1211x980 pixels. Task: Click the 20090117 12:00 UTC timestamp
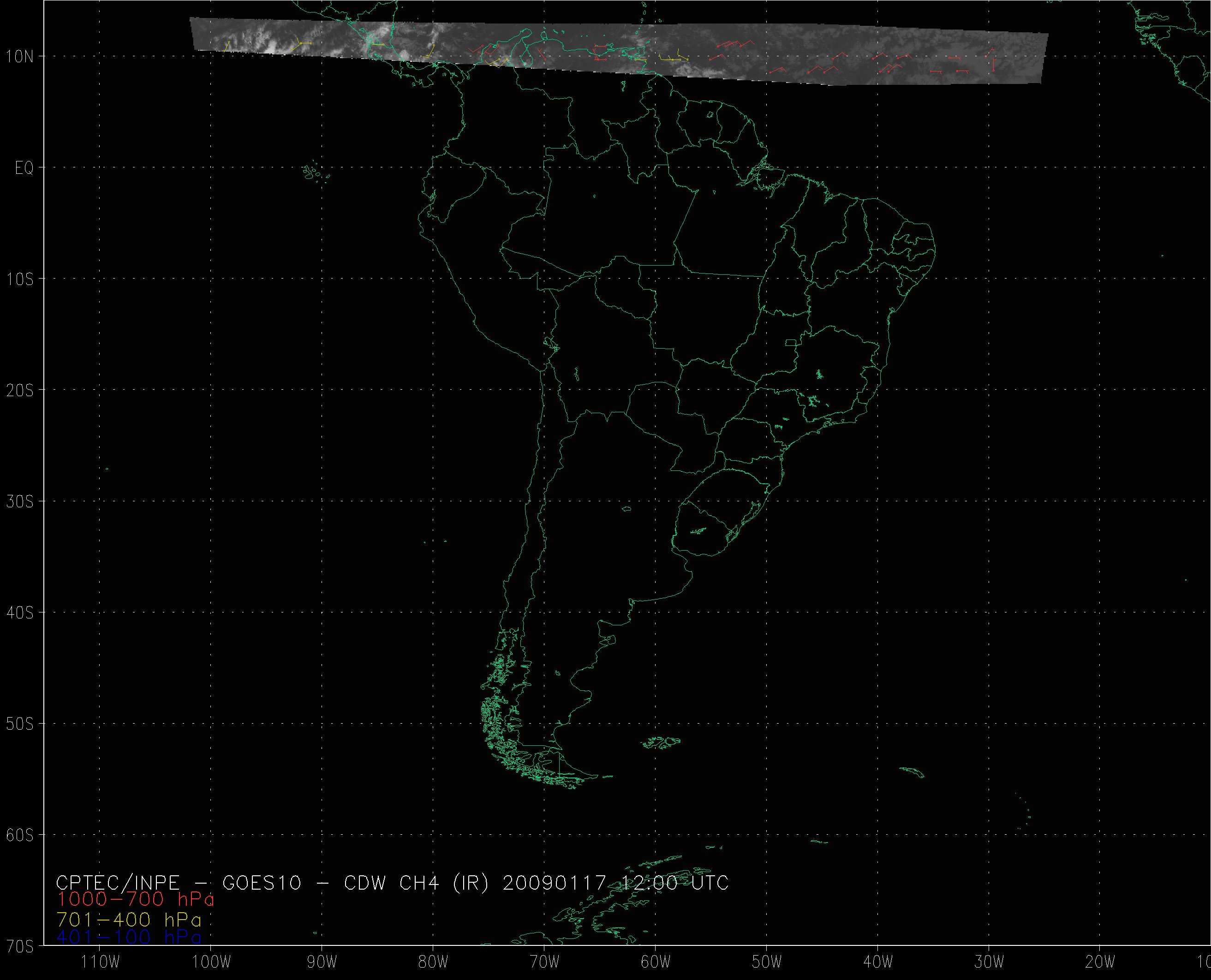point(615,882)
